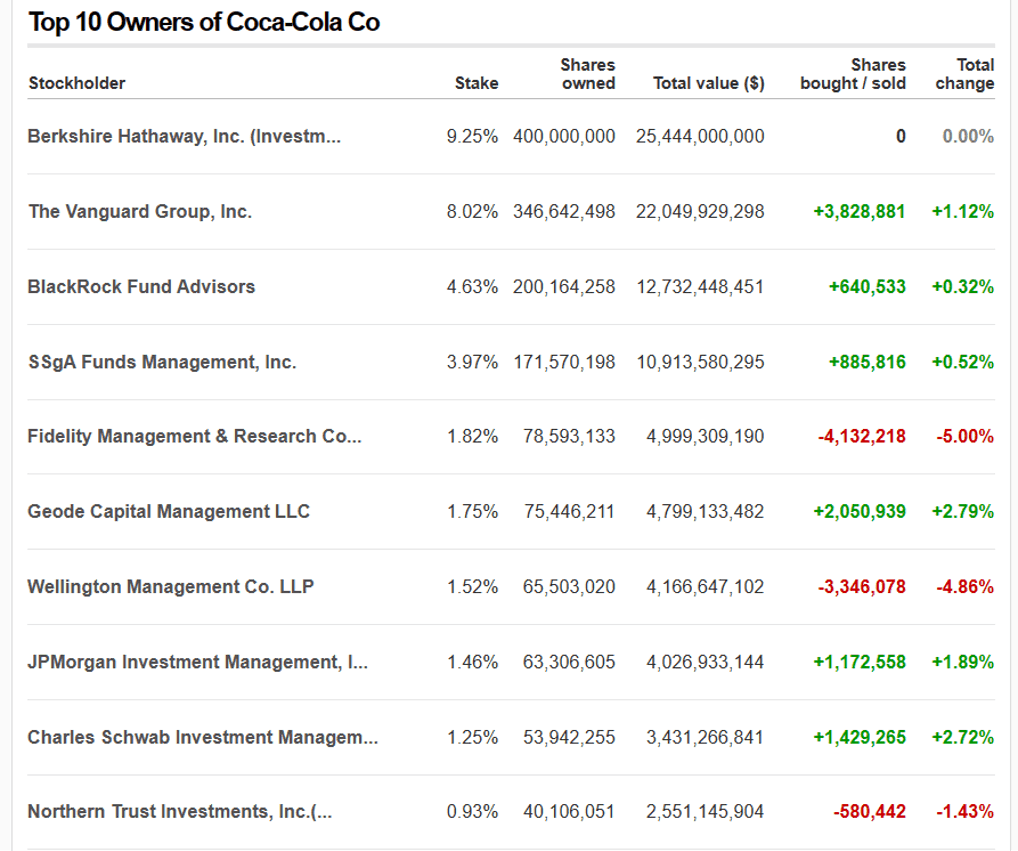1018x851 pixels.
Task: Click total value 4,799,133,482
Action: click(705, 512)
